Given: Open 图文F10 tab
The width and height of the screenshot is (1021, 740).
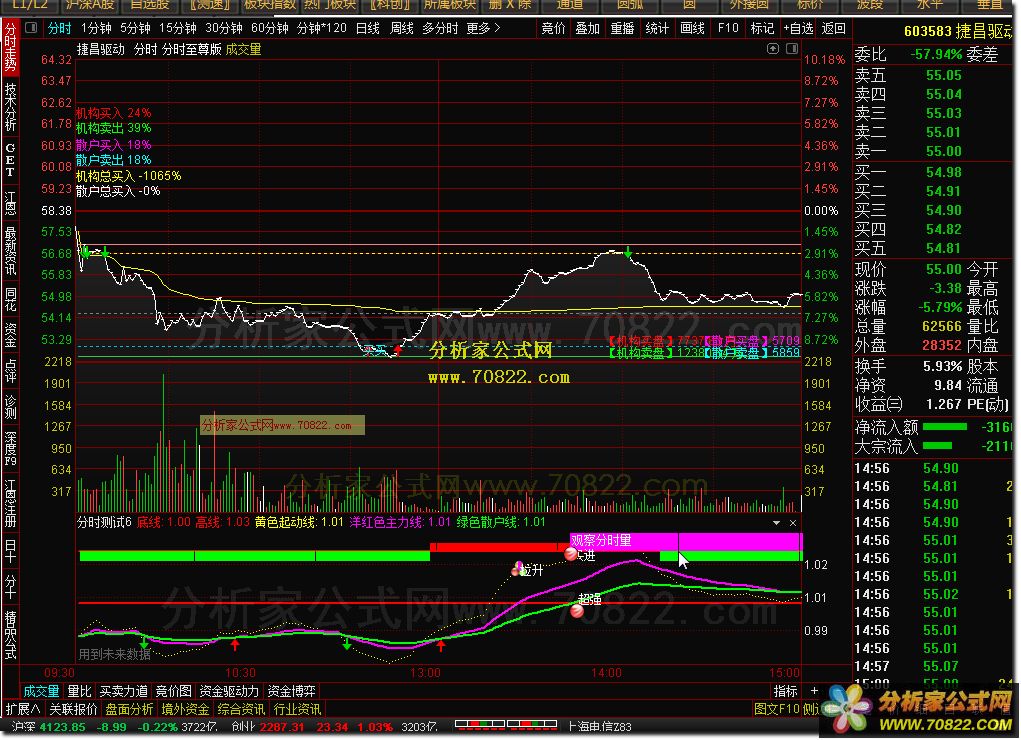Looking at the screenshot, I should [x=777, y=709].
